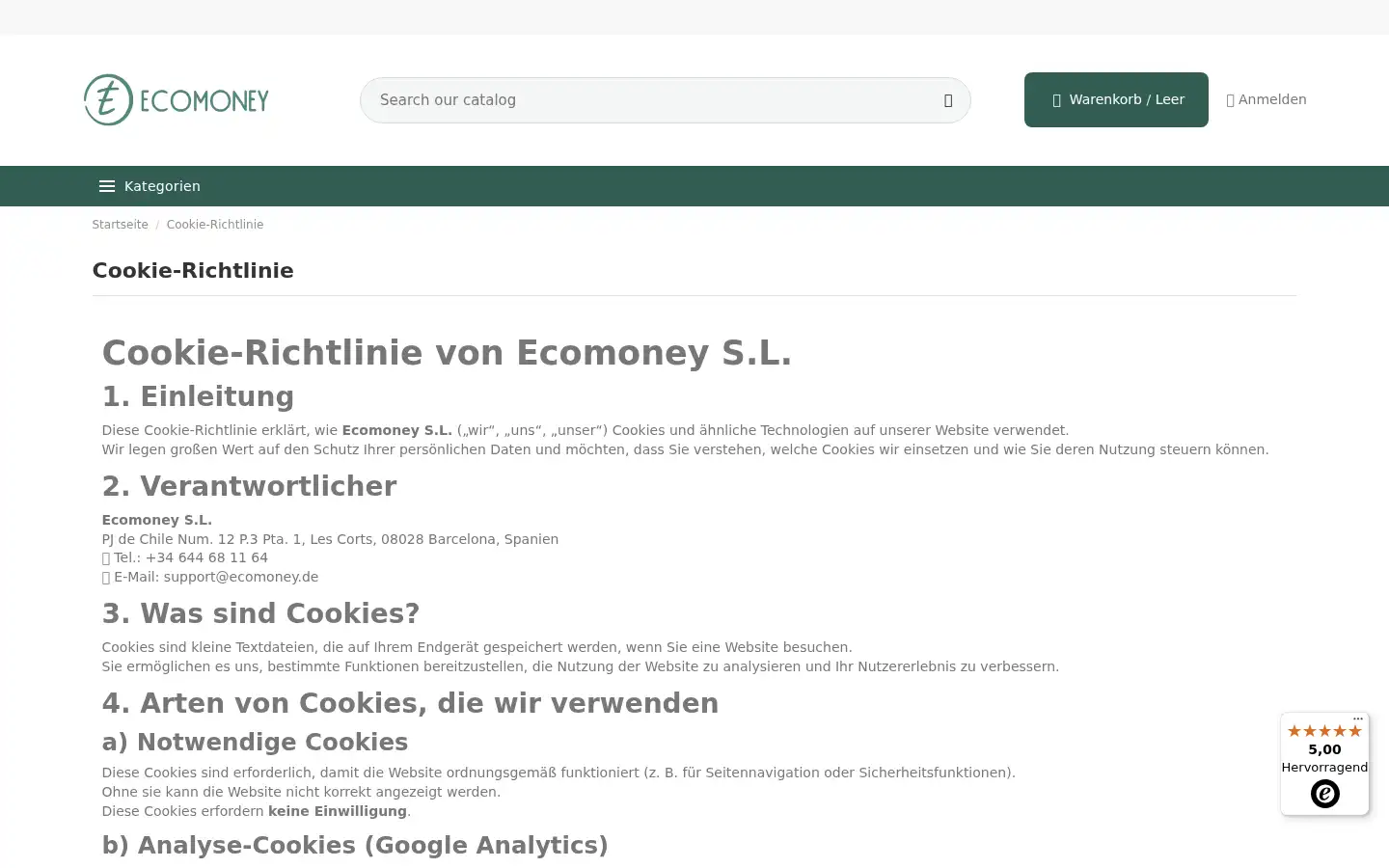This screenshot has height=868, width=1389.
Task: Click the user icon beside Anmelden
Action: click(1230, 100)
